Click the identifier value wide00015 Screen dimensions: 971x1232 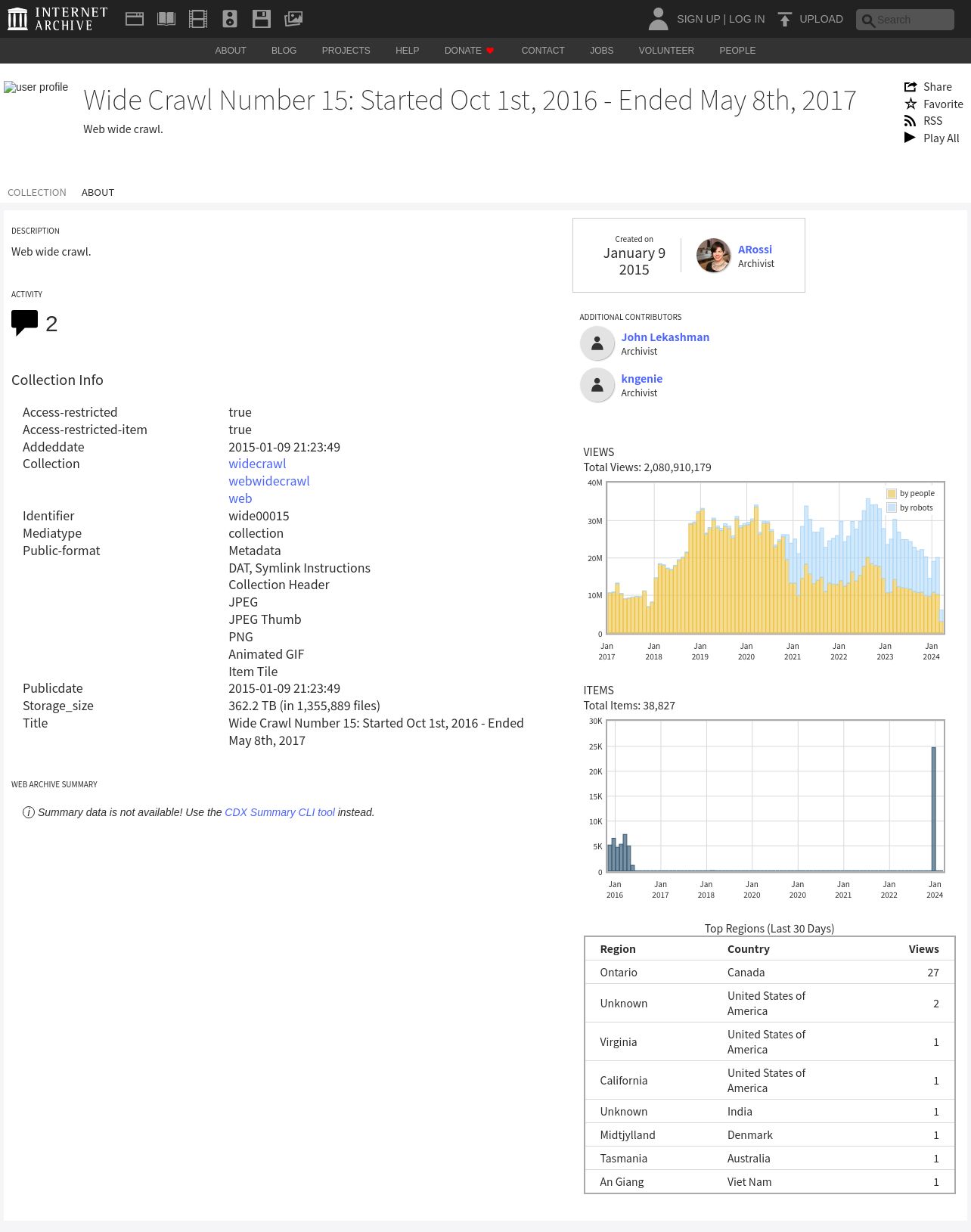(259, 516)
